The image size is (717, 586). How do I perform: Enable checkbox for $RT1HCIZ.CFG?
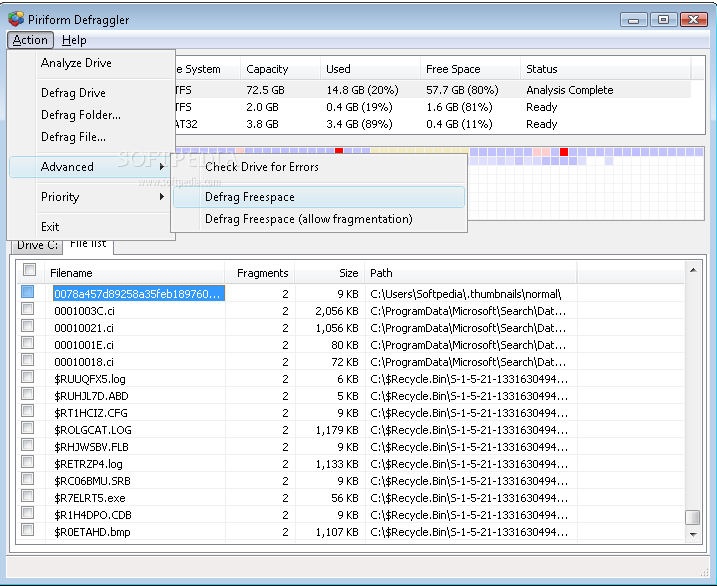[x=28, y=411]
